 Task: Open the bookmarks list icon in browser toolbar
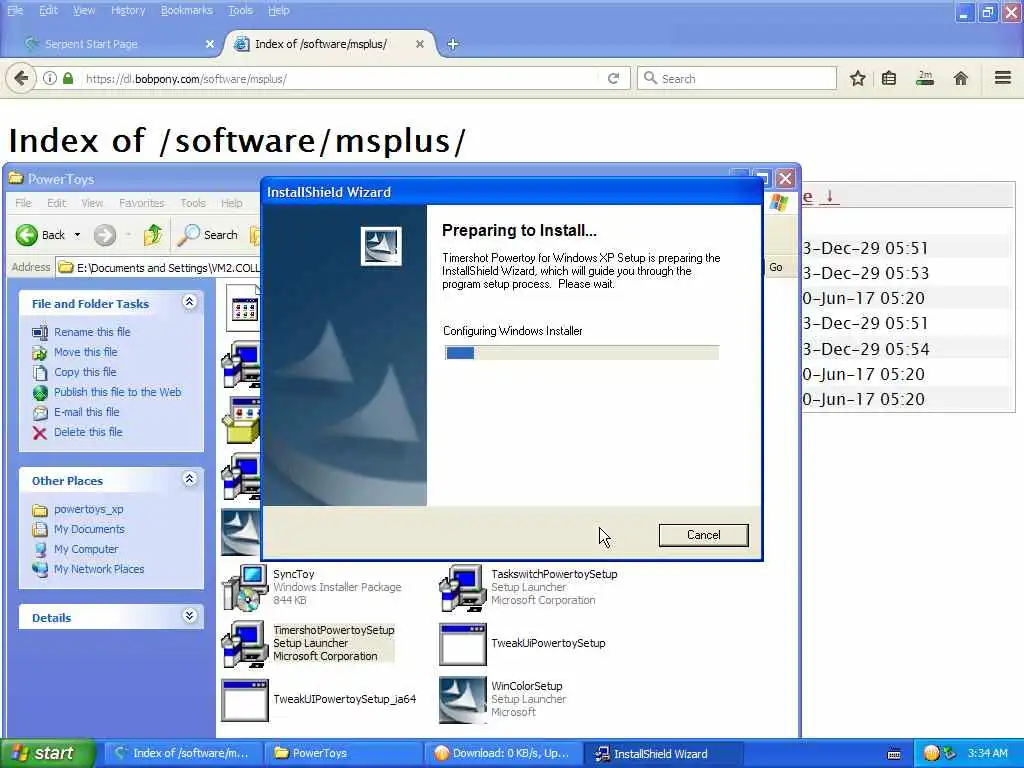(889, 79)
